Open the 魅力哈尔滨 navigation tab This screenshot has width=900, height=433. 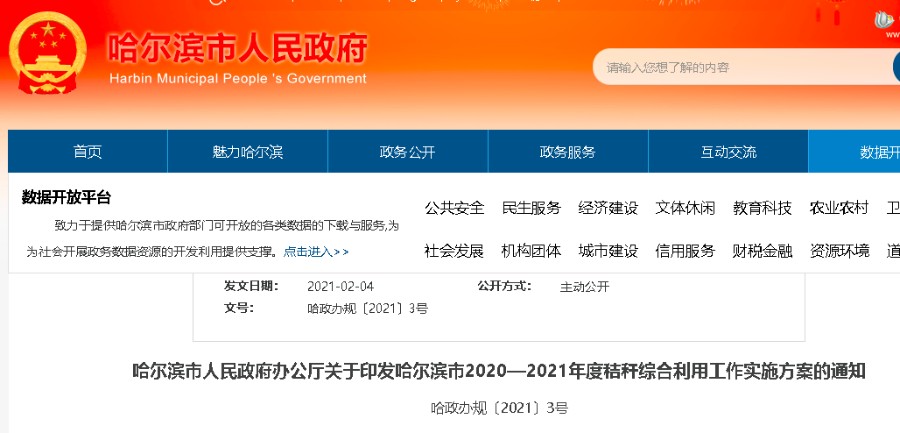coord(247,152)
